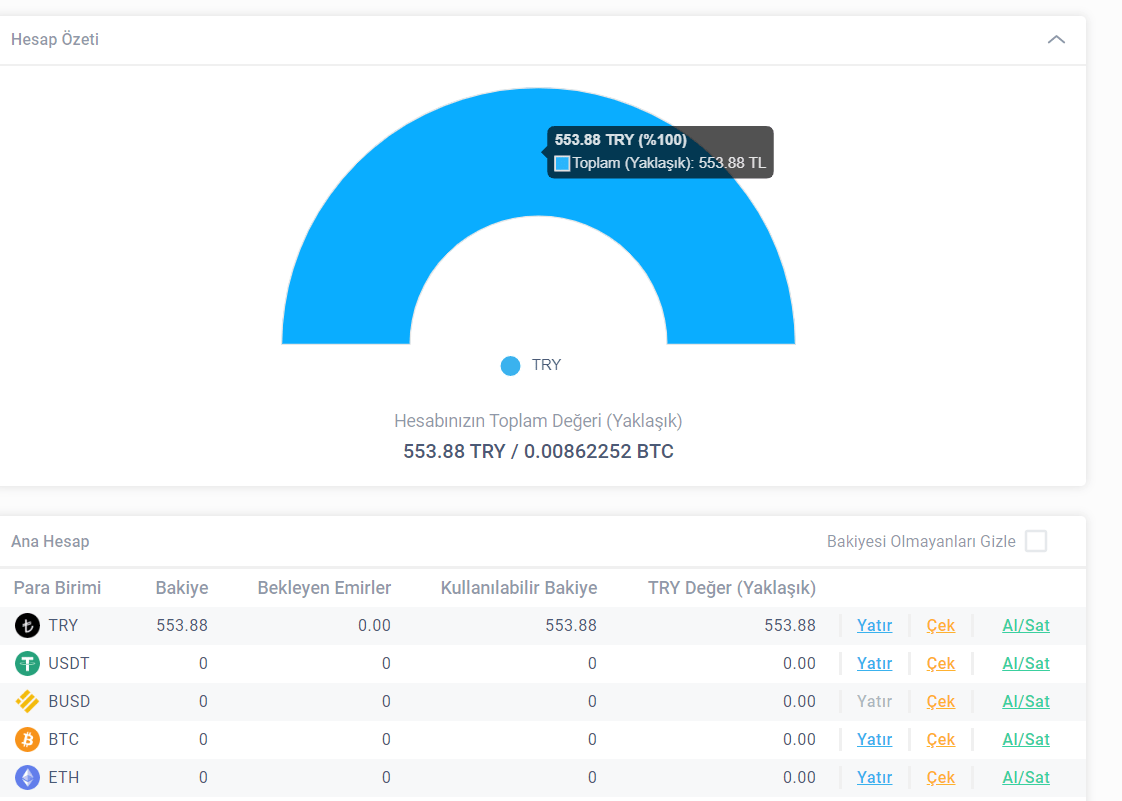Click the Ethereum ETH icon
The image size is (1122, 801).
(x=27, y=777)
